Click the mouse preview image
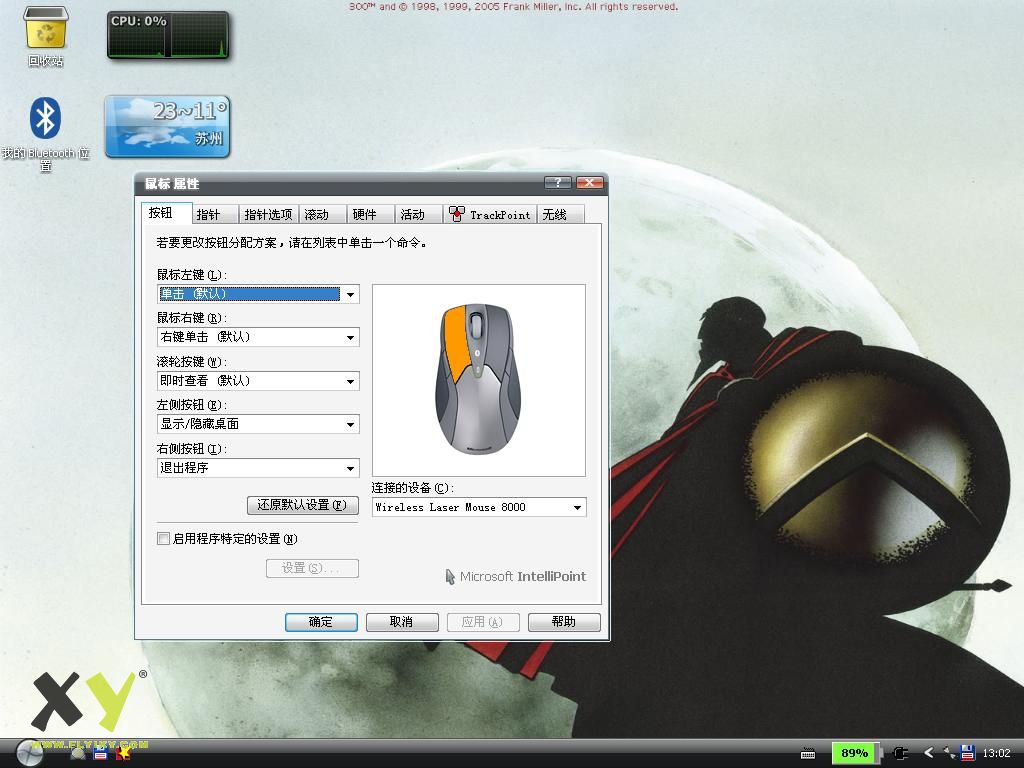 click(x=479, y=380)
